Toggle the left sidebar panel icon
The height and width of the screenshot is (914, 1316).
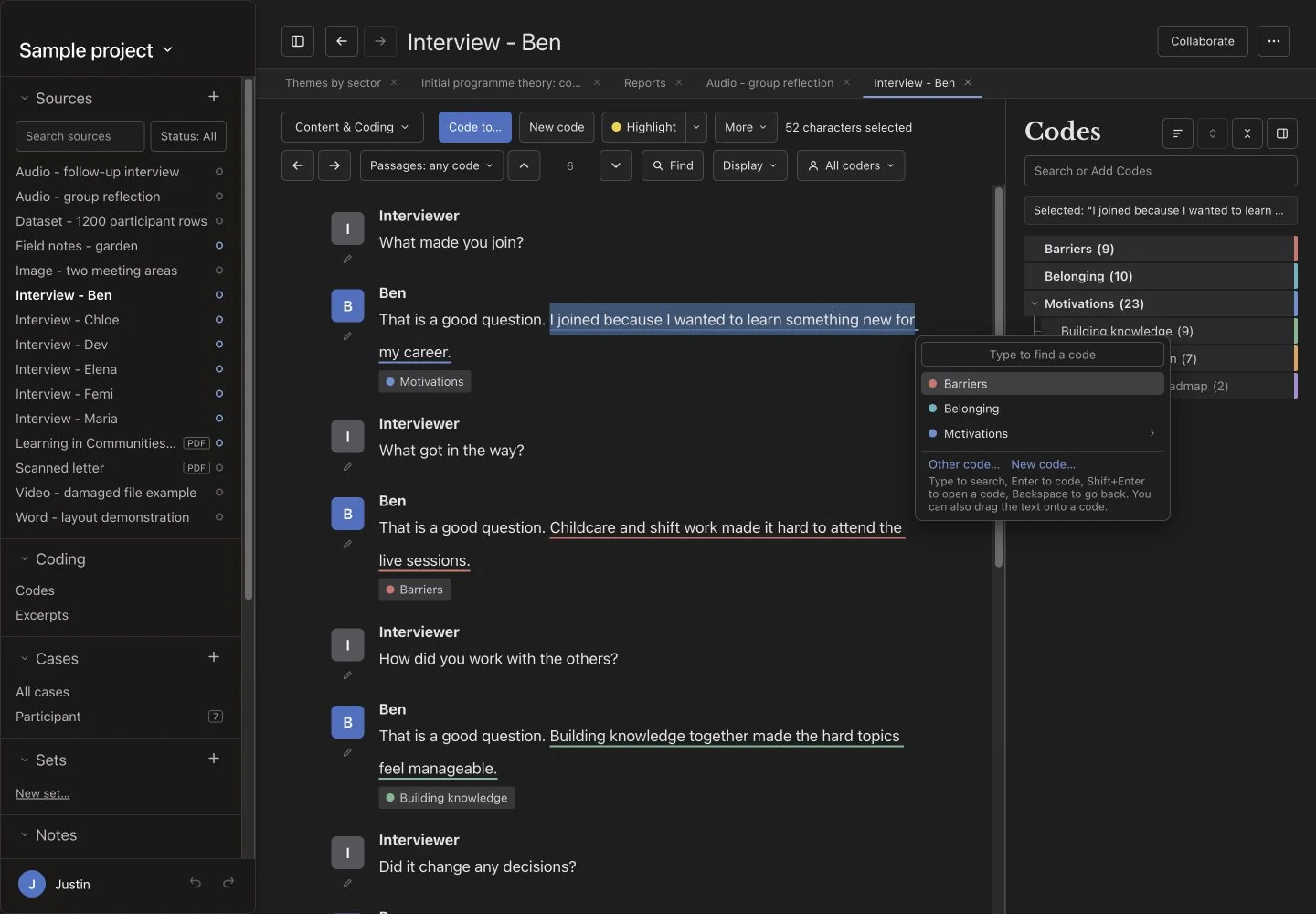[298, 41]
